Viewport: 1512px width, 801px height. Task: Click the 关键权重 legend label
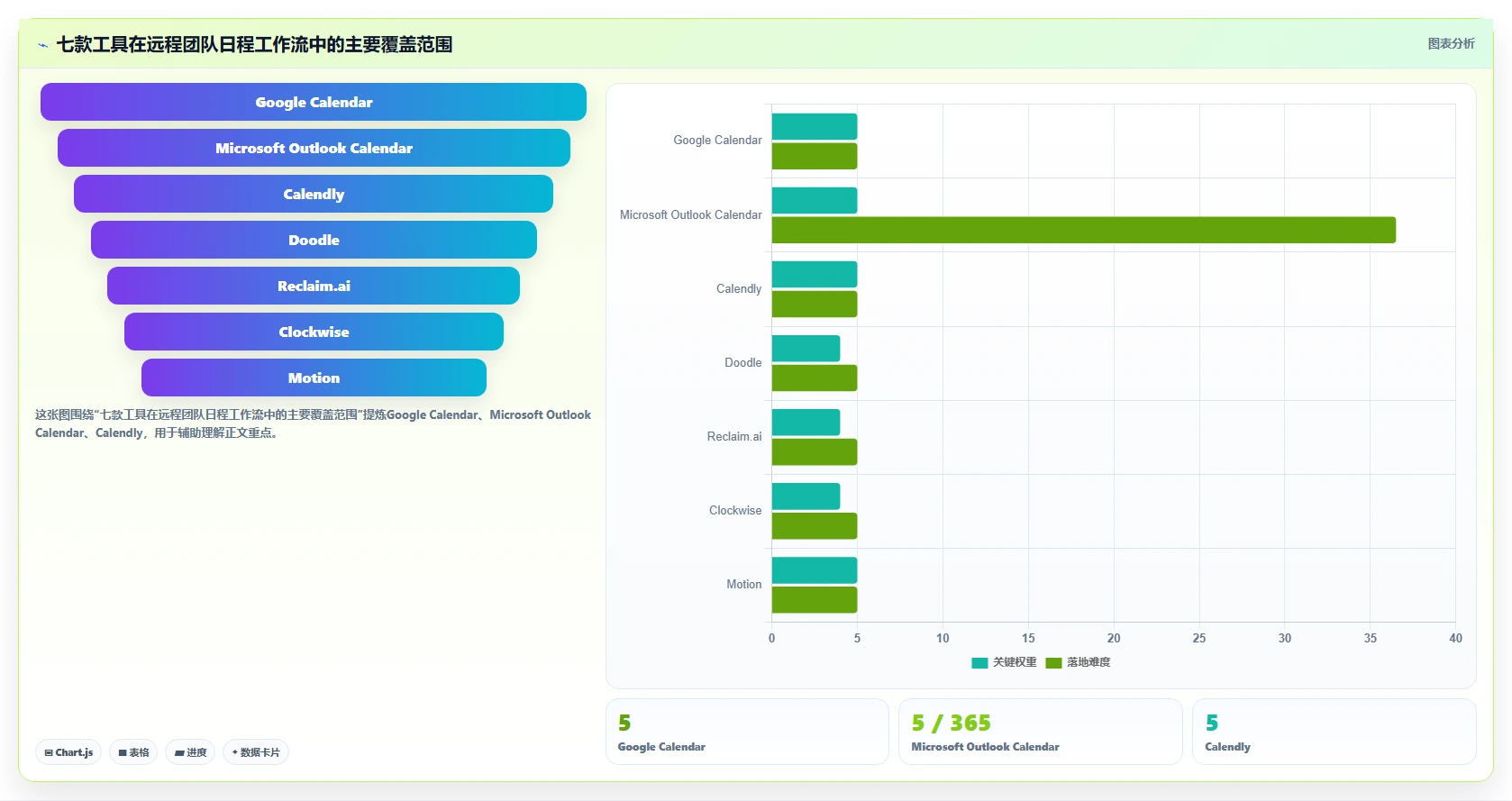coord(1015,662)
